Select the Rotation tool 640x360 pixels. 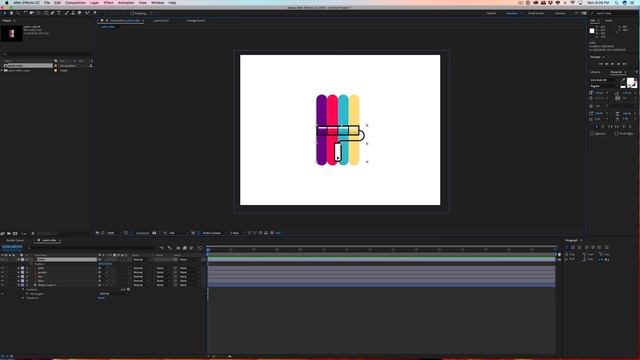pyautogui.click(x=25, y=13)
